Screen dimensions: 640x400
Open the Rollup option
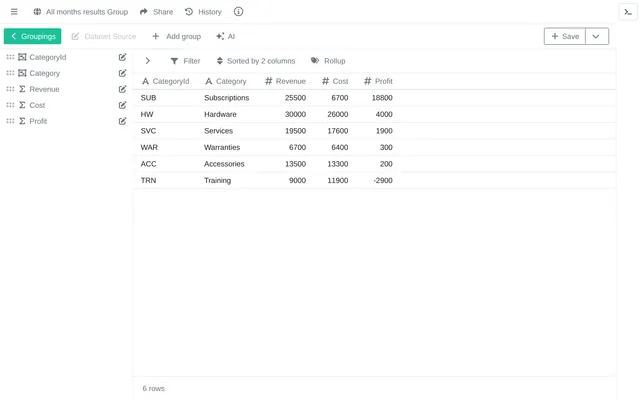tap(328, 61)
